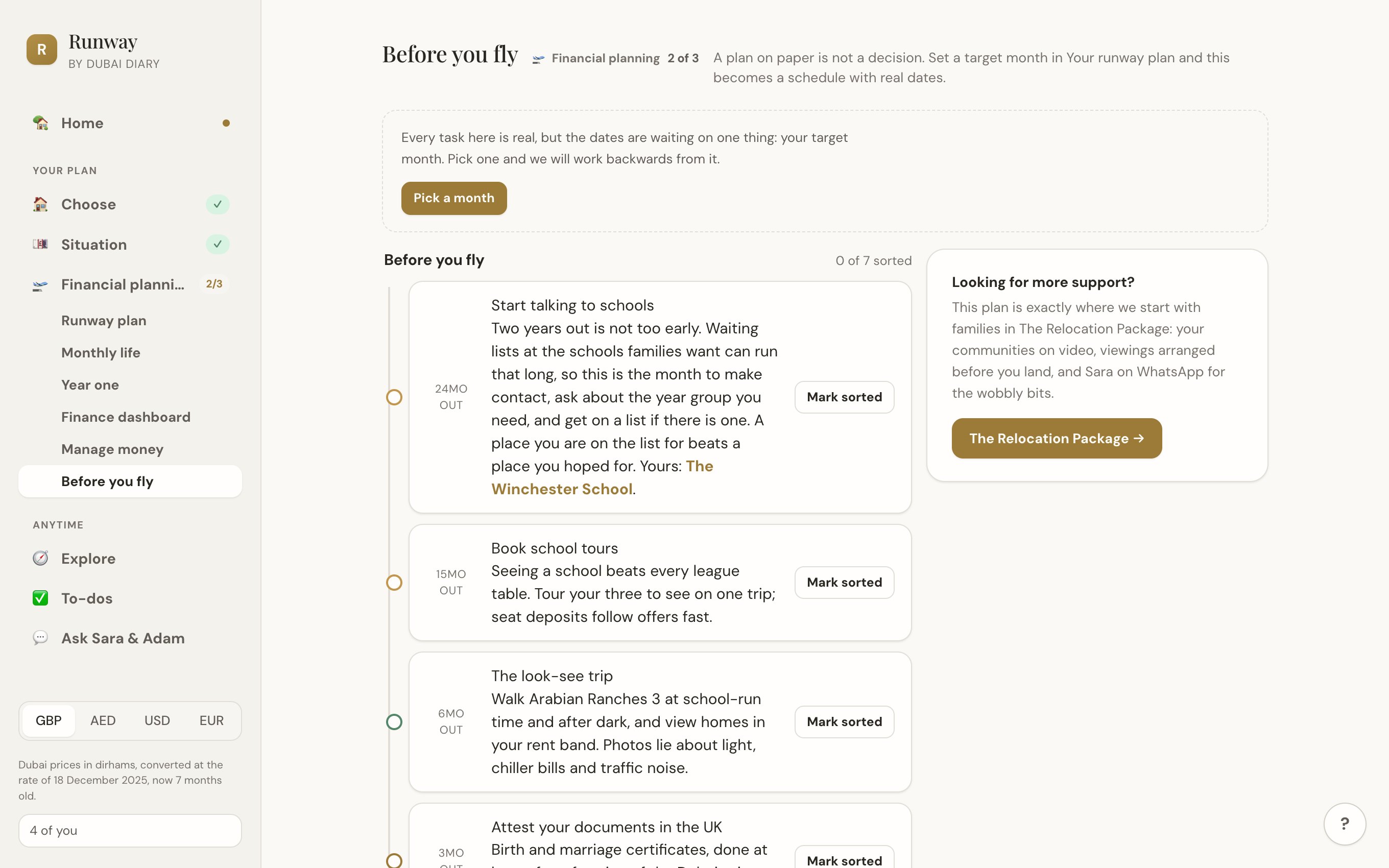Click the '2 of 3' step indicator in header

click(x=682, y=58)
